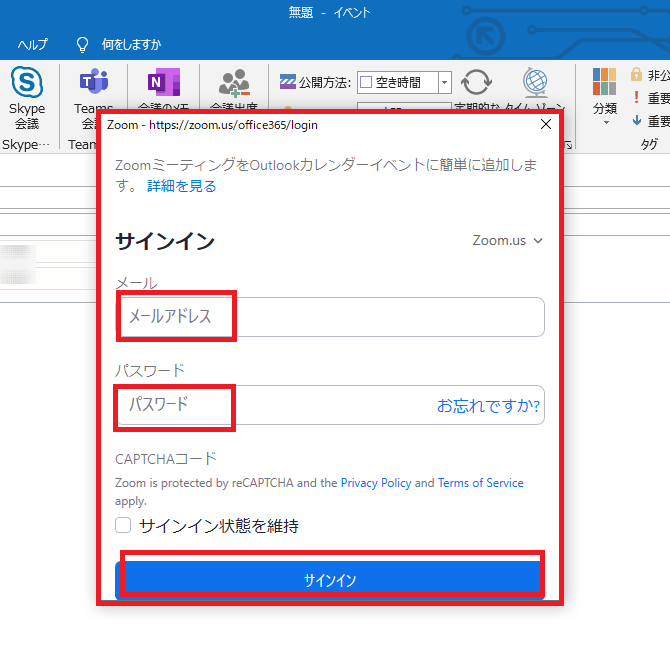Open the 分類 categorize color grid
670x648 pixels.
coord(604,81)
